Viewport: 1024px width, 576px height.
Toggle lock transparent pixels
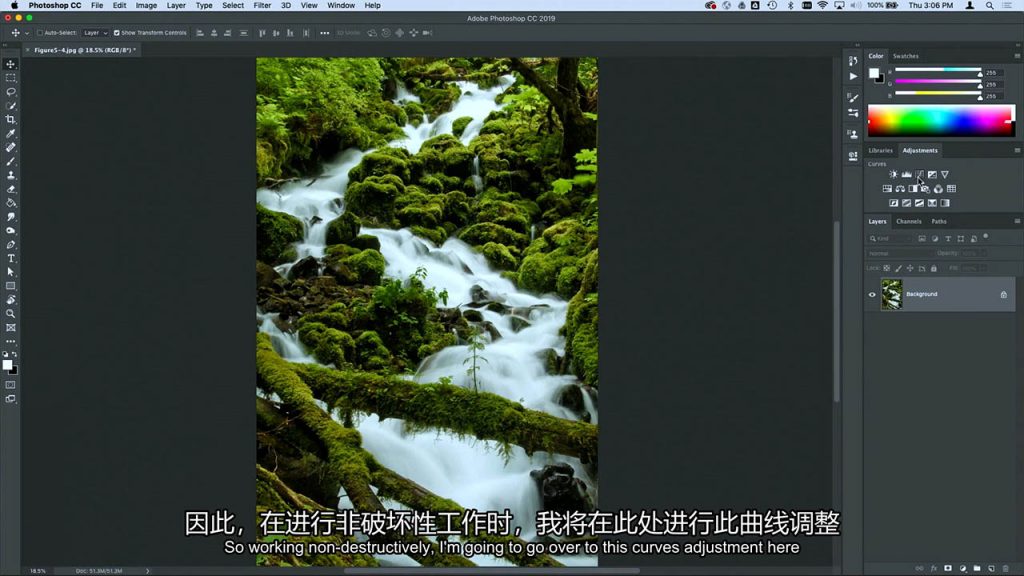(887, 268)
